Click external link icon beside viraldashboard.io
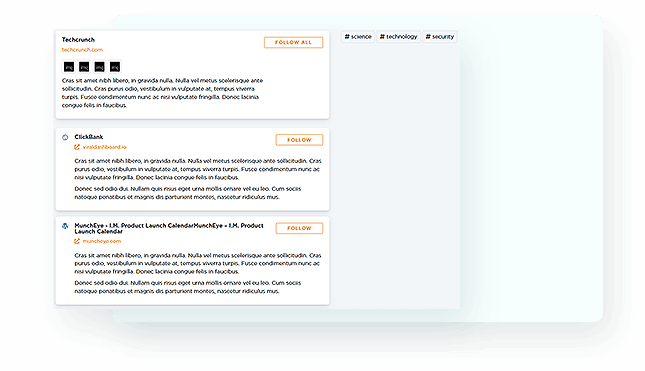The width and height of the screenshot is (645, 371). [x=77, y=147]
